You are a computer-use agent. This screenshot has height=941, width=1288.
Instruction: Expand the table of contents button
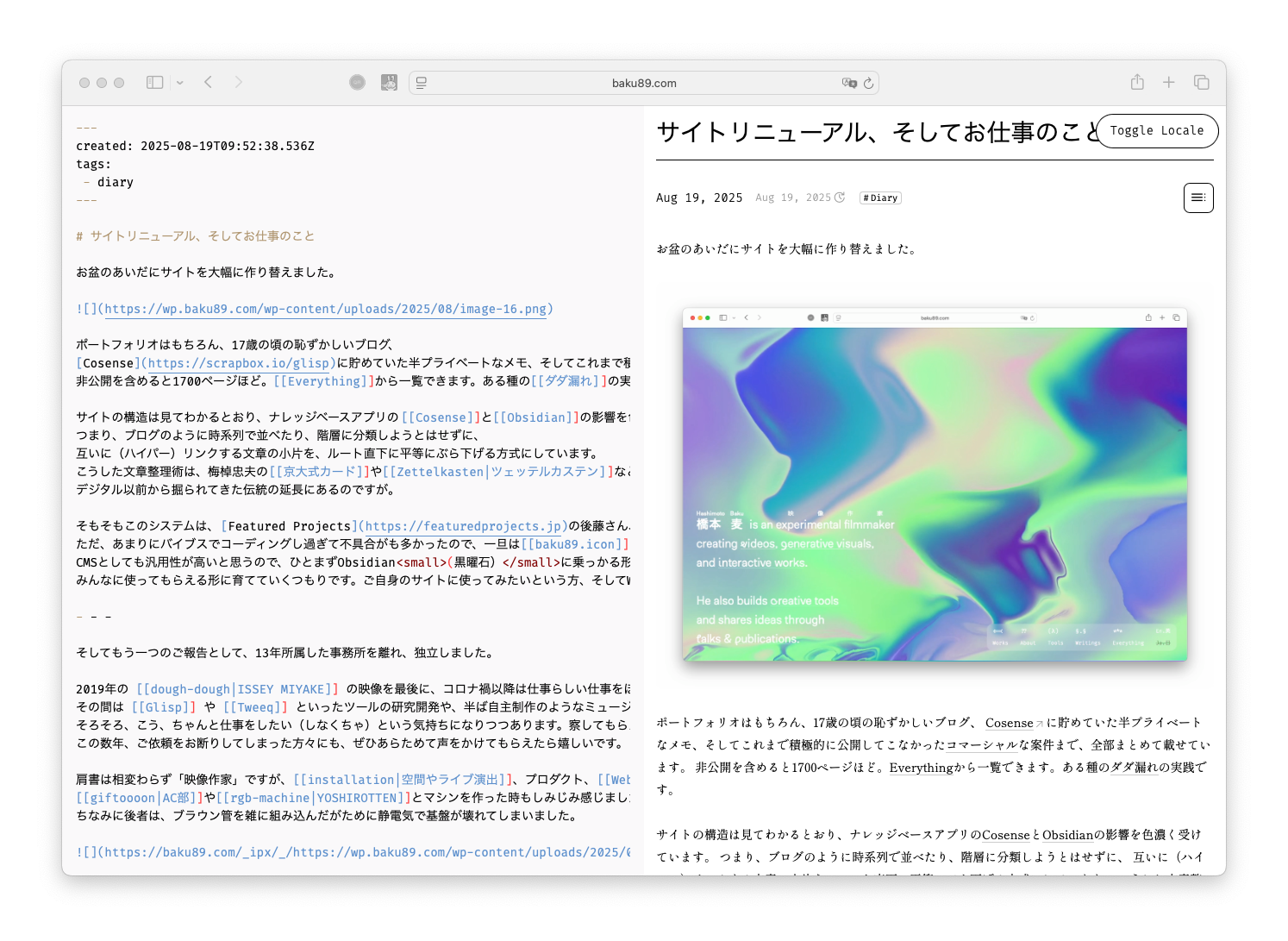pos(1197,198)
